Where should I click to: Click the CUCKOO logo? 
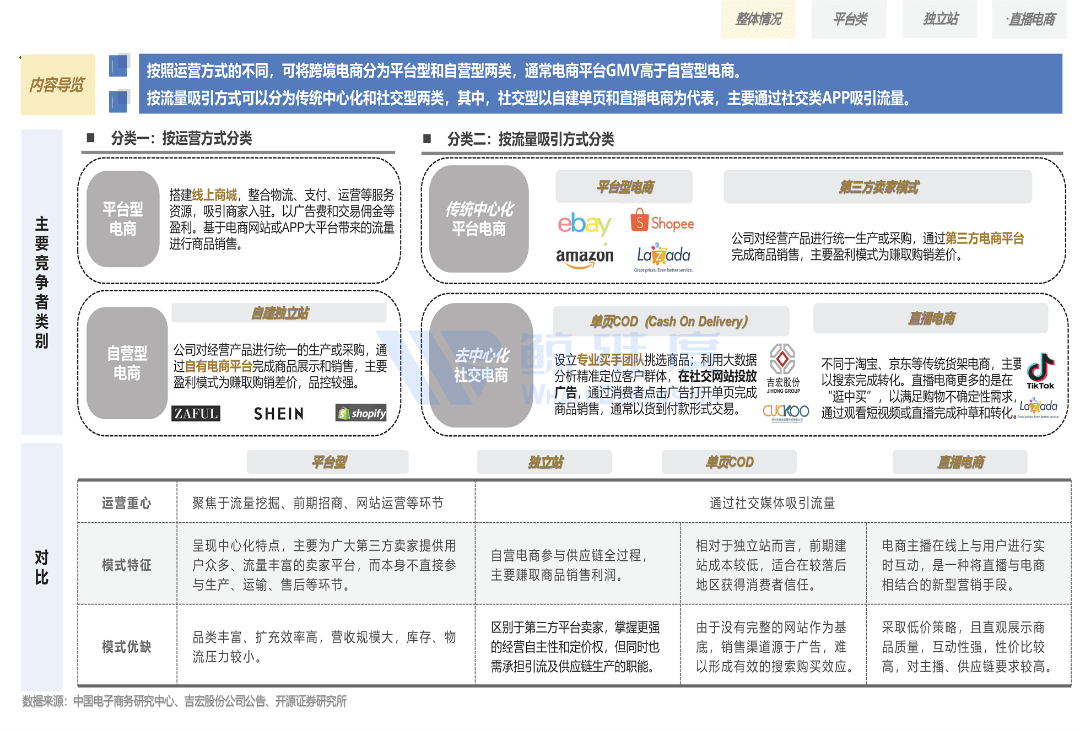coord(785,411)
